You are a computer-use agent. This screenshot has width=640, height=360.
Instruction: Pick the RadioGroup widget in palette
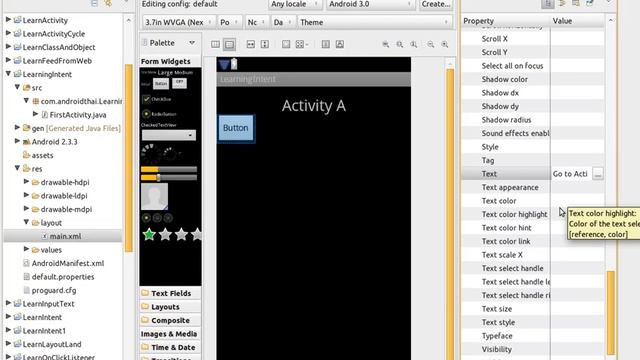click(x=157, y=218)
